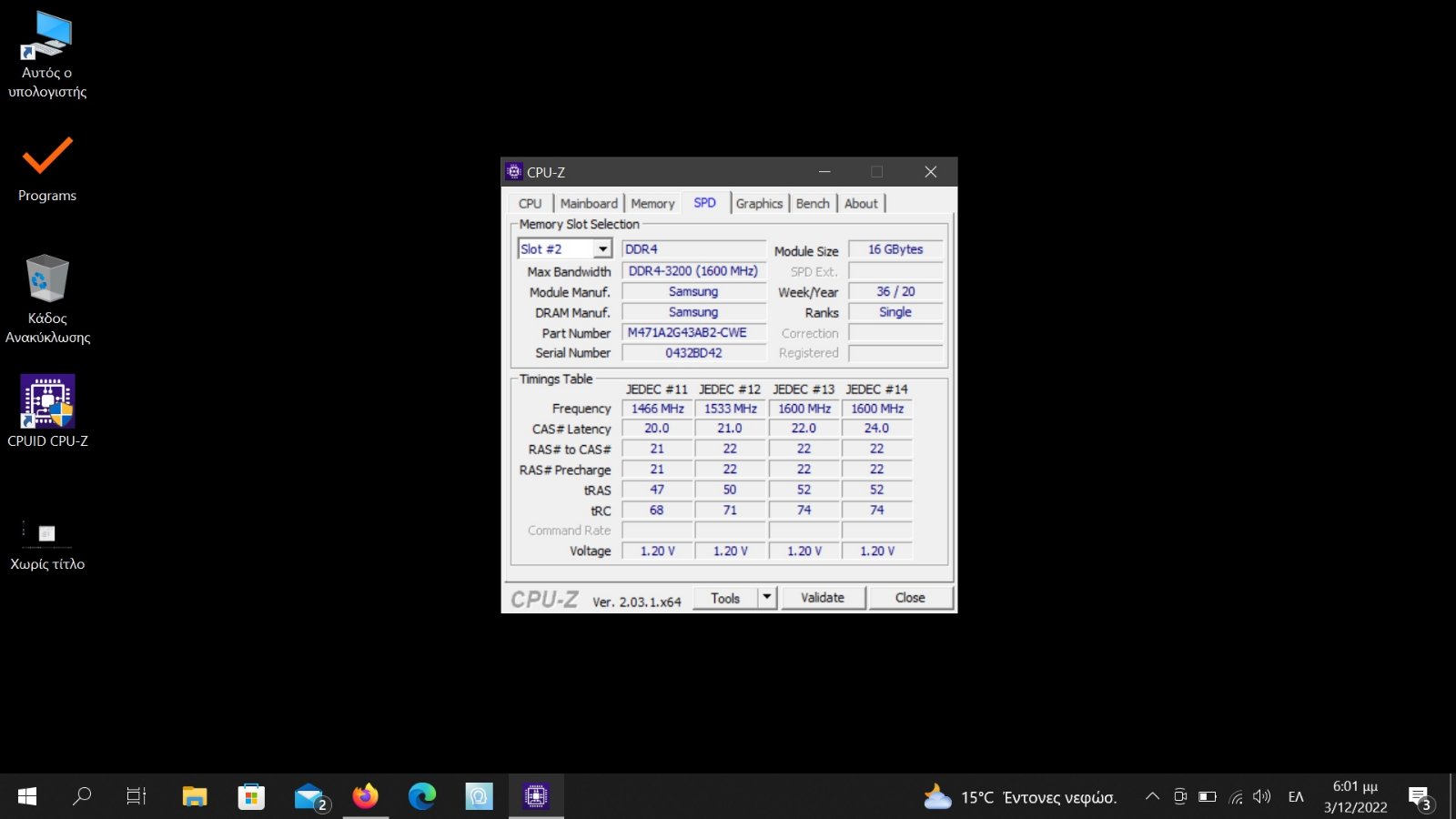Open taskbar Search magnifier

coord(82,796)
